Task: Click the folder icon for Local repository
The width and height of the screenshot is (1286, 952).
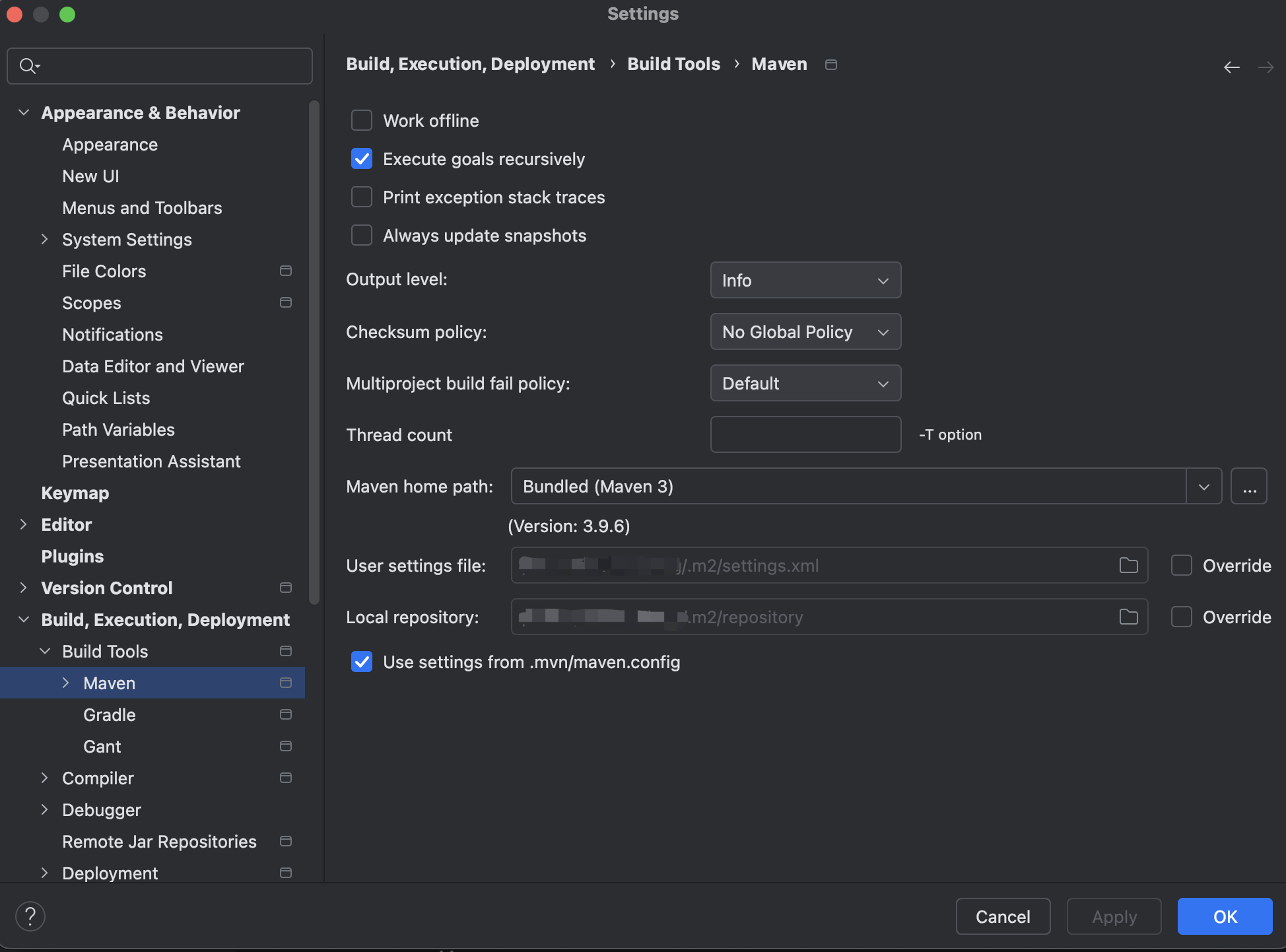Action: coord(1128,617)
